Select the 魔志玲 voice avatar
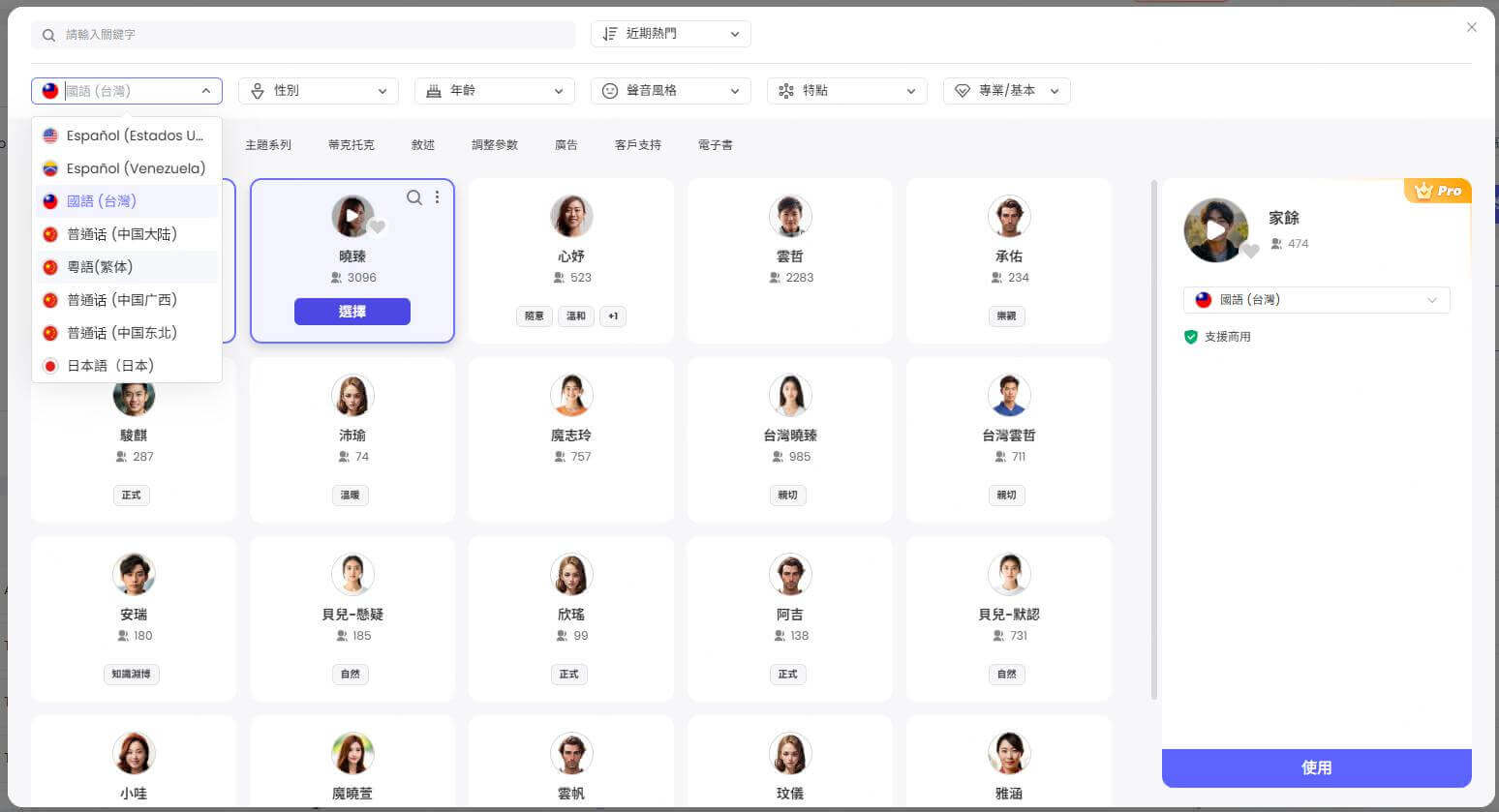 tap(571, 396)
